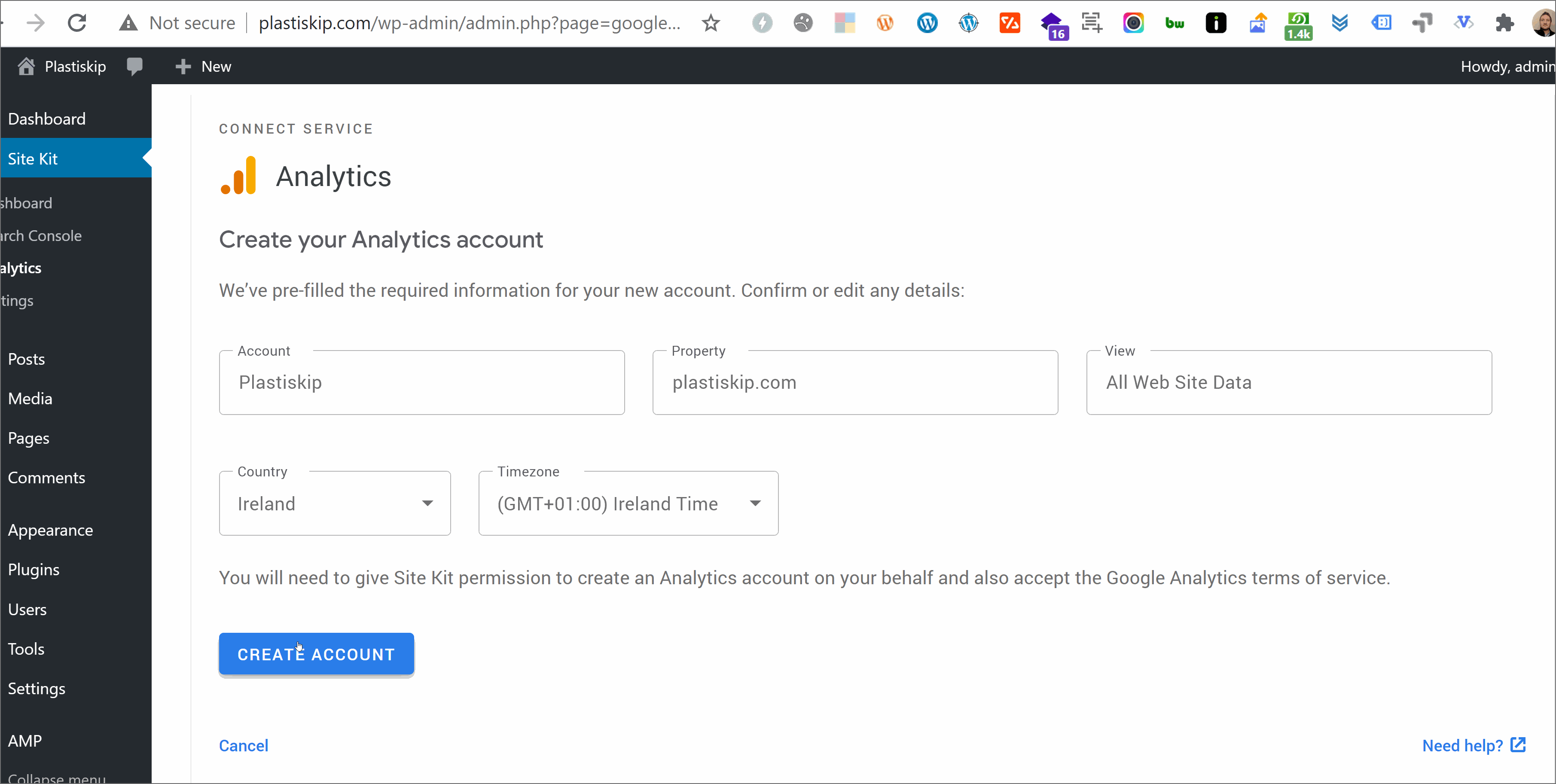Viewport: 1556px width, 784px height.
Task: Click the grey corner arrows extension icon
Action: pos(1422,23)
